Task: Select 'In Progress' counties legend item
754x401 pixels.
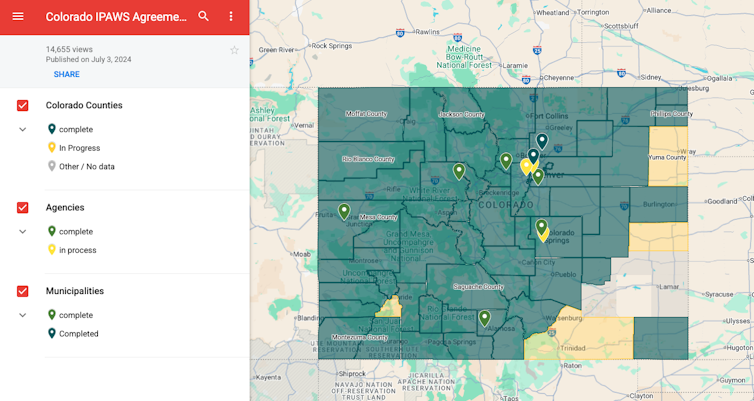Action: [79, 148]
